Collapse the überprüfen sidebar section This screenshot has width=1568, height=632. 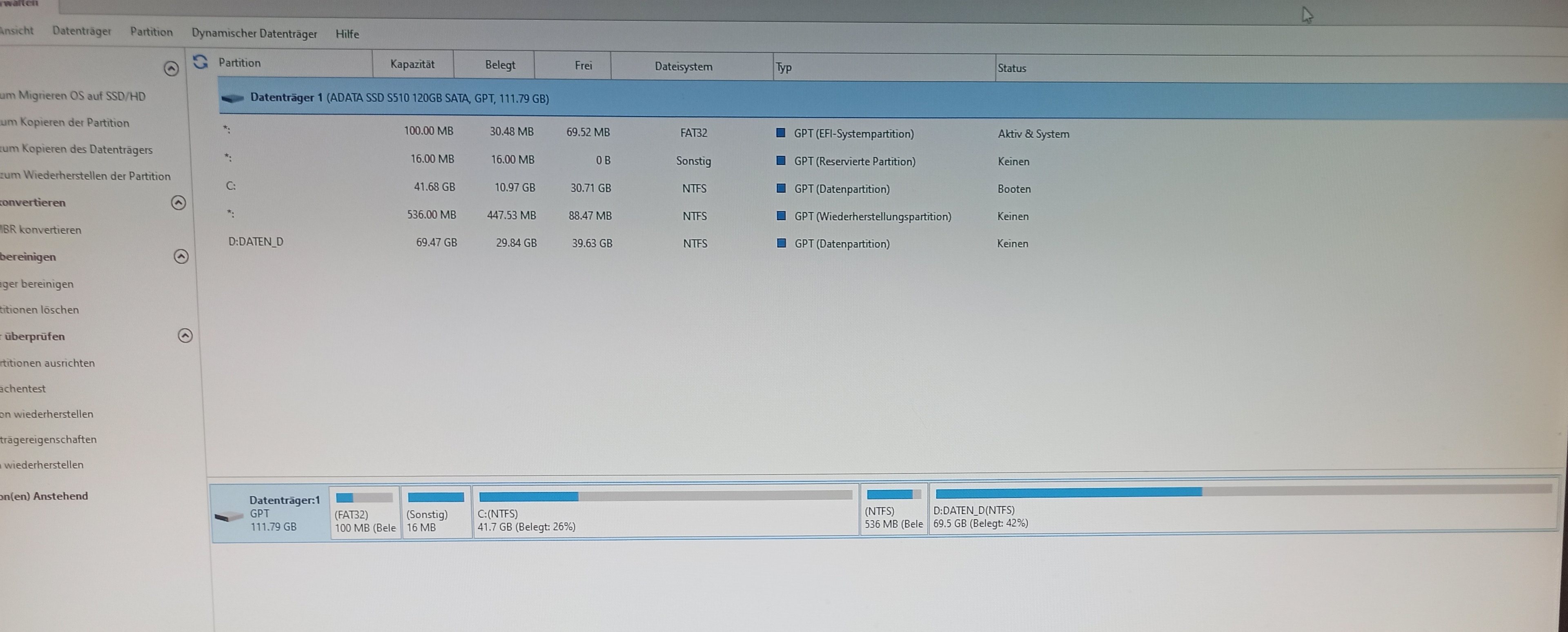coord(185,336)
